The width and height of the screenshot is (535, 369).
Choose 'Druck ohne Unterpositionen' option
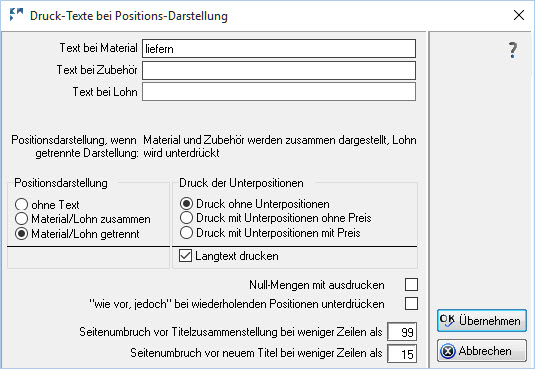click(x=186, y=204)
